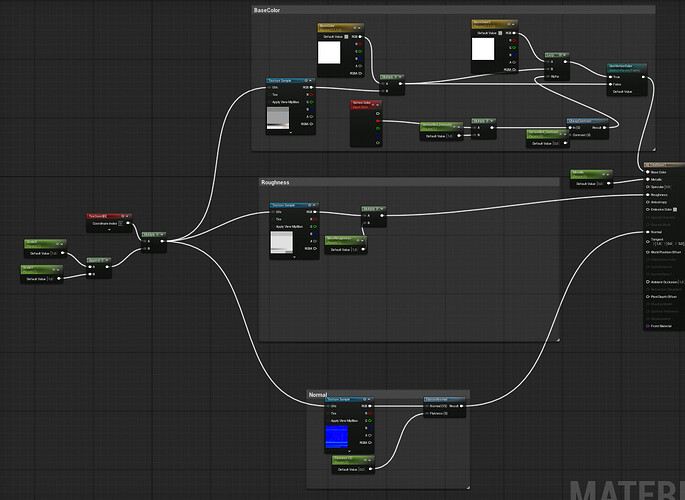685x500 pixels.
Task: Select the Roughness comment box title
Action: click(x=275, y=183)
